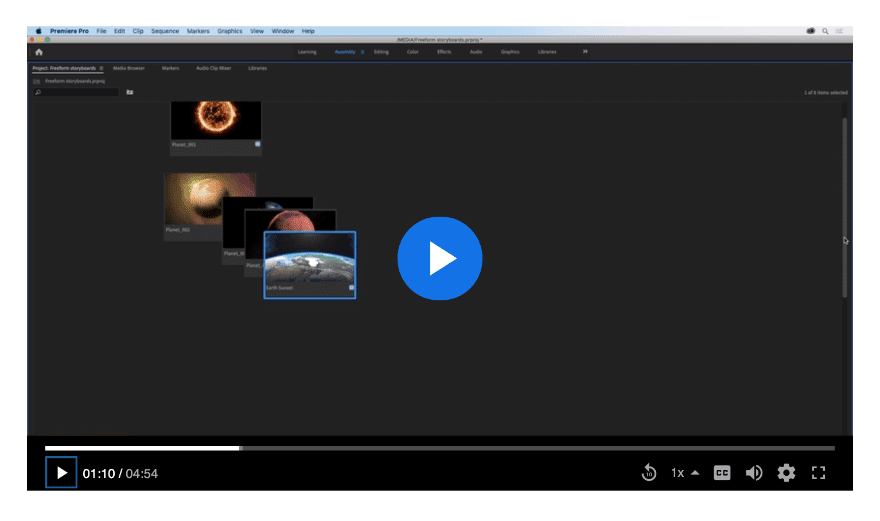Click the Premiere Pro home icon
Image resolution: width=880 pixels, height=521 pixels.
[39, 51]
